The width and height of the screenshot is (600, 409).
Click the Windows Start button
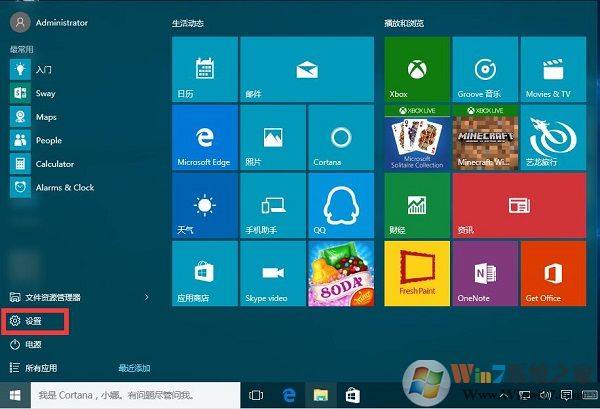click(15, 395)
